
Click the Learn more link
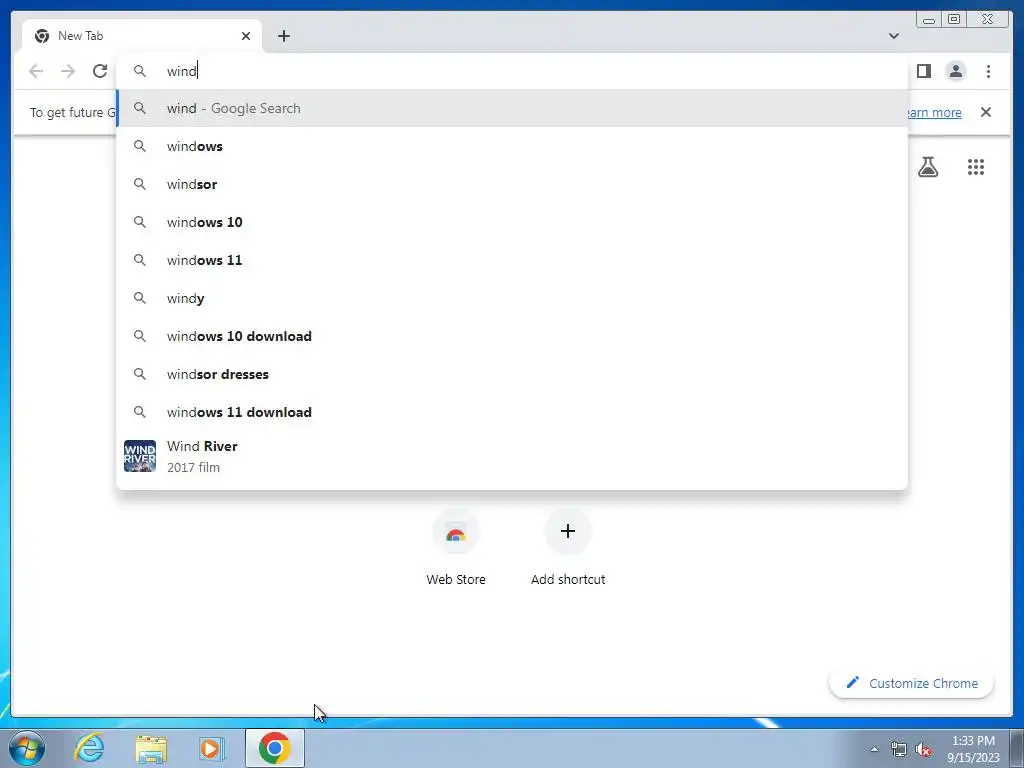(935, 112)
